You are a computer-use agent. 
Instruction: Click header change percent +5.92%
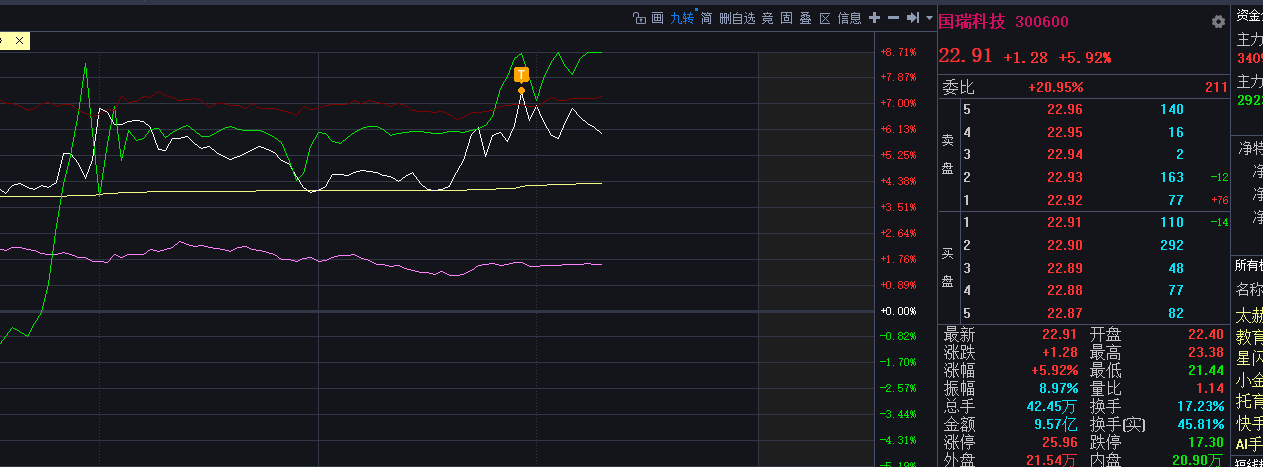tap(1085, 58)
